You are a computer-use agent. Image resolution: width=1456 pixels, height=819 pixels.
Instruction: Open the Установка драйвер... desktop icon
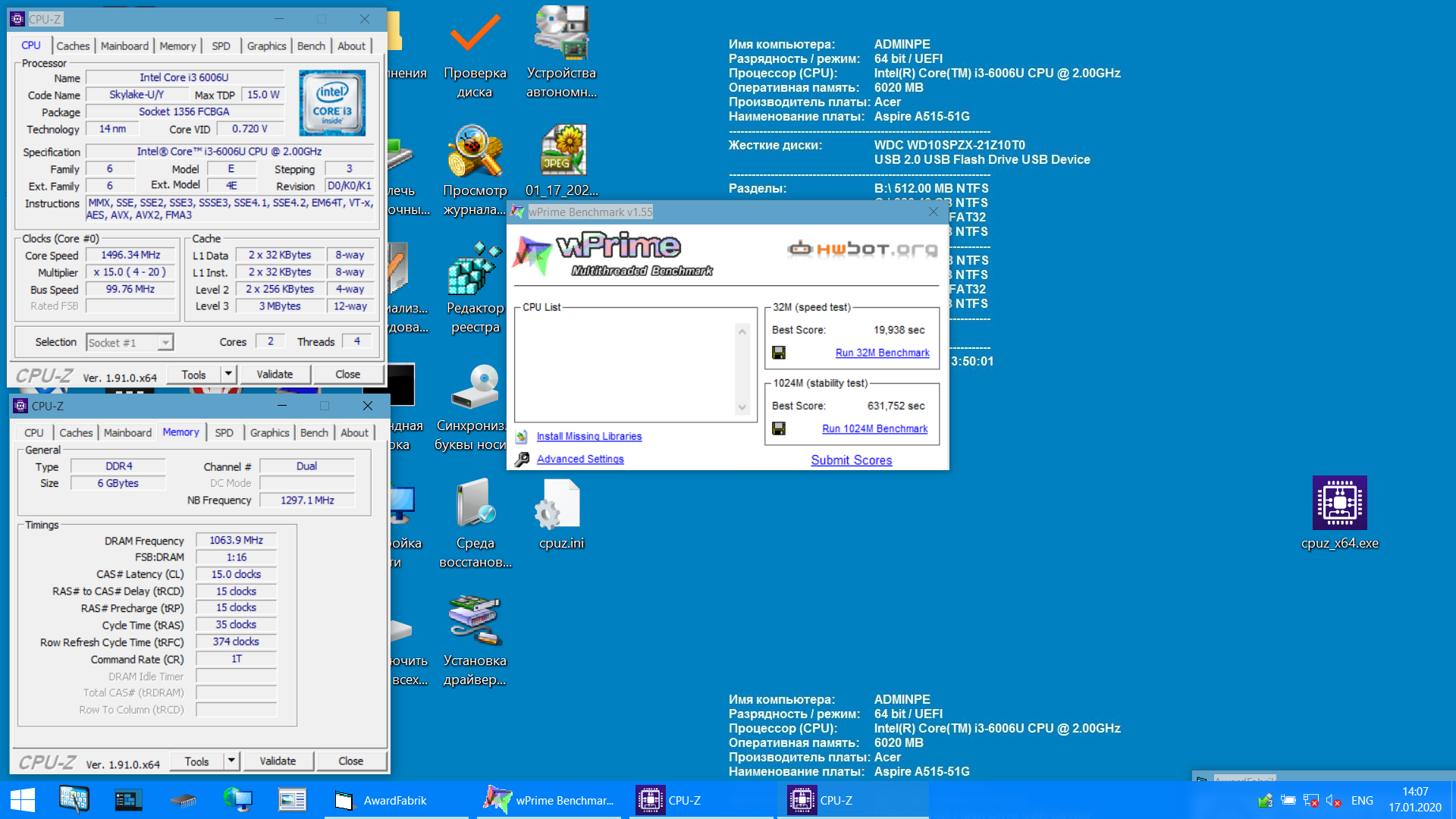pos(475,641)
